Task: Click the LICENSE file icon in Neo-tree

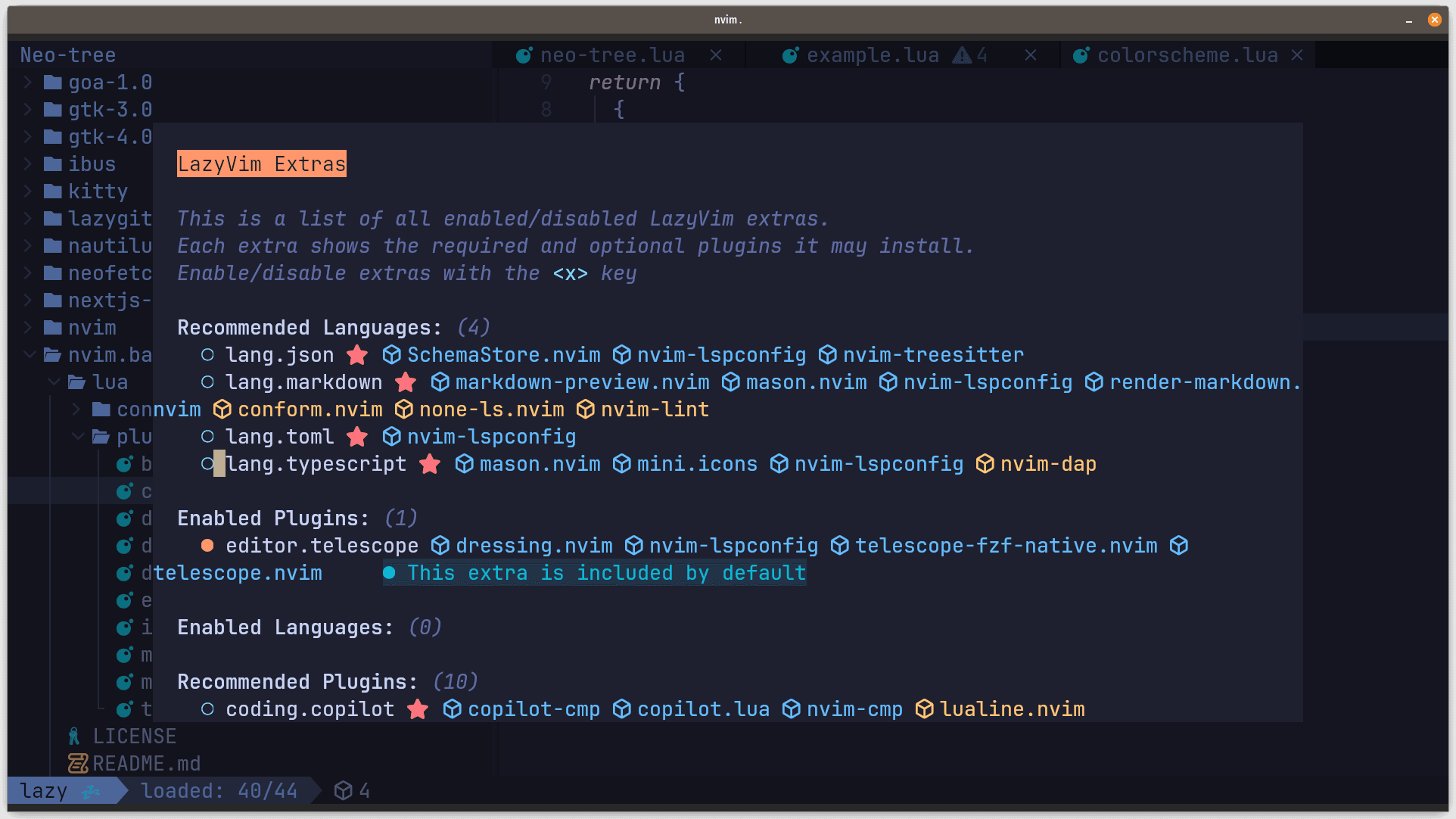Action: click(x=74, y=736)
